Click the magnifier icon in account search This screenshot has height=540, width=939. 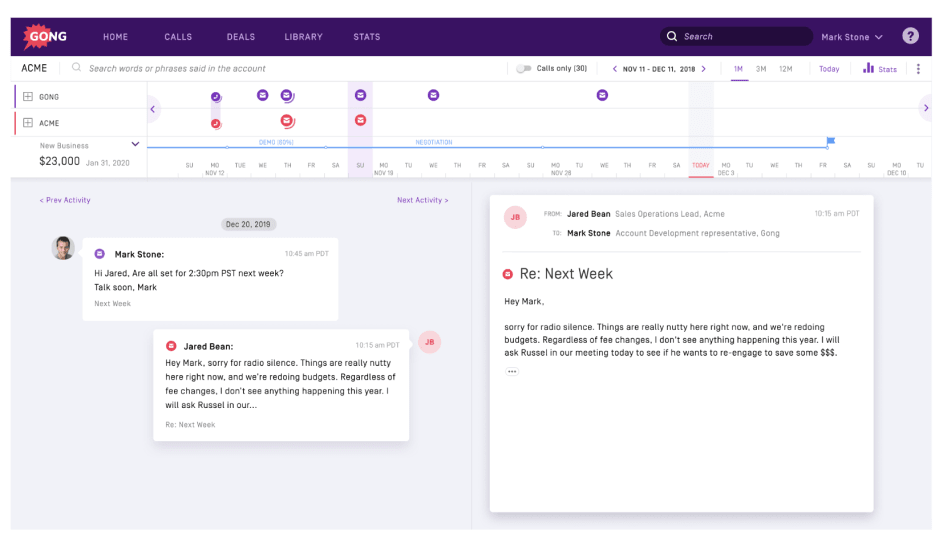click(x=76, y=68)
